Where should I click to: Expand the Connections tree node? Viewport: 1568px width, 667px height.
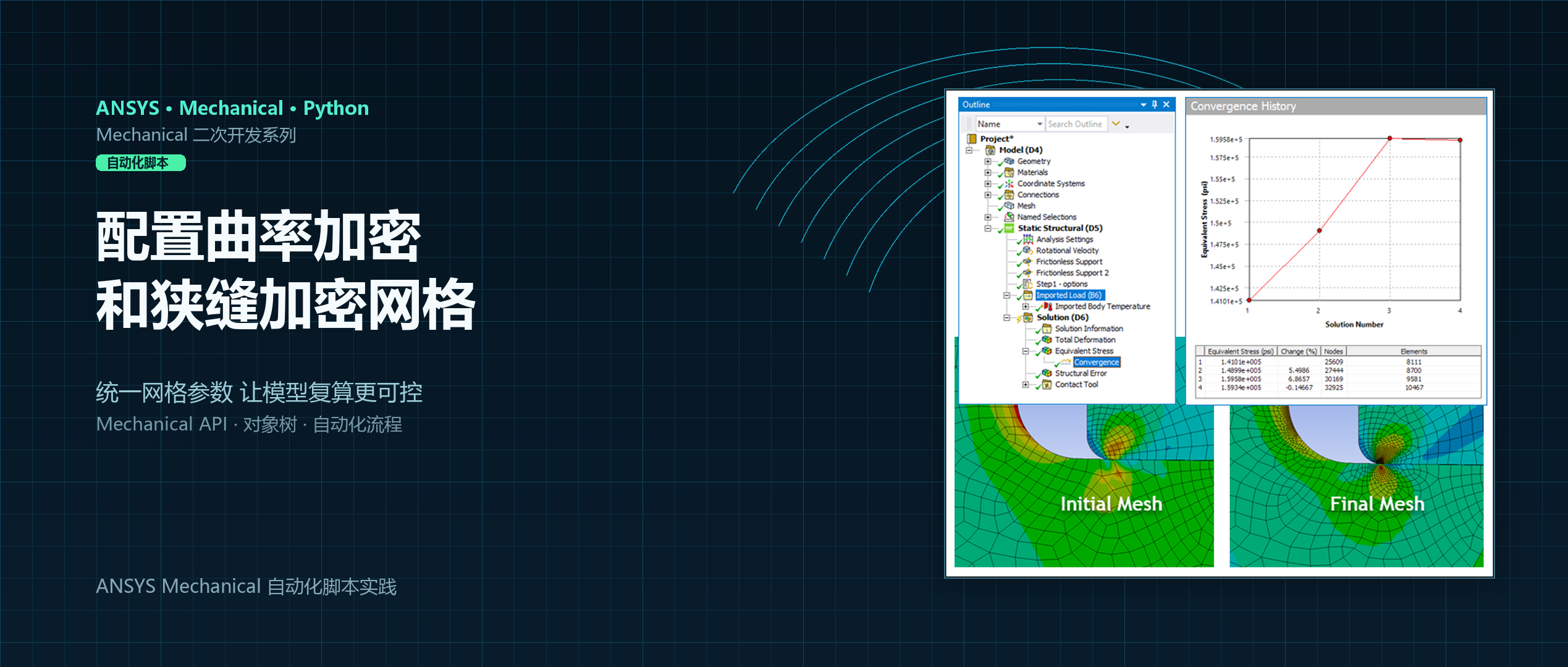pyautogui.click(x=988, y=195)
